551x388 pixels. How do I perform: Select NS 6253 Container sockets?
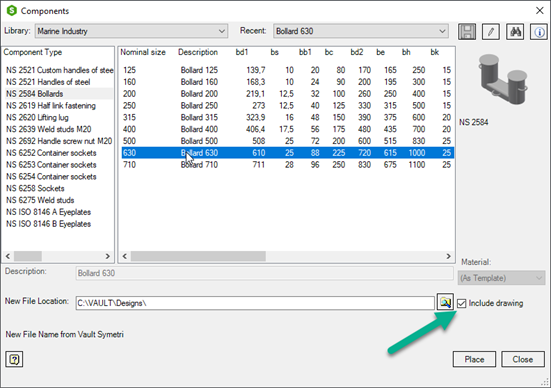coord(51,165)
